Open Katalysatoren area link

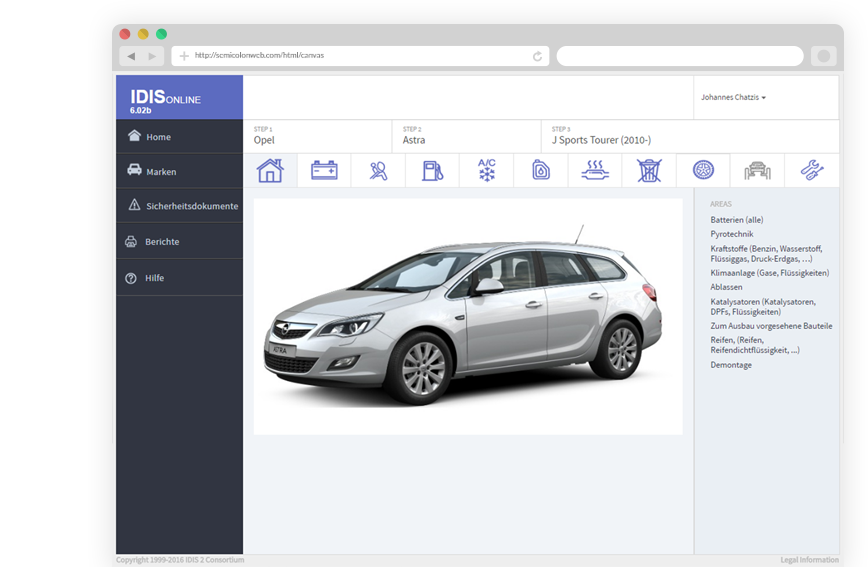(x=763, y=307)
